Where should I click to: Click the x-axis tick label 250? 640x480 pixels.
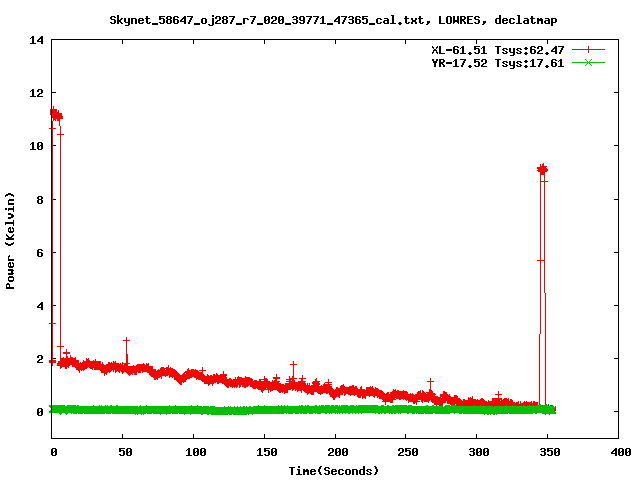(408, 452)
